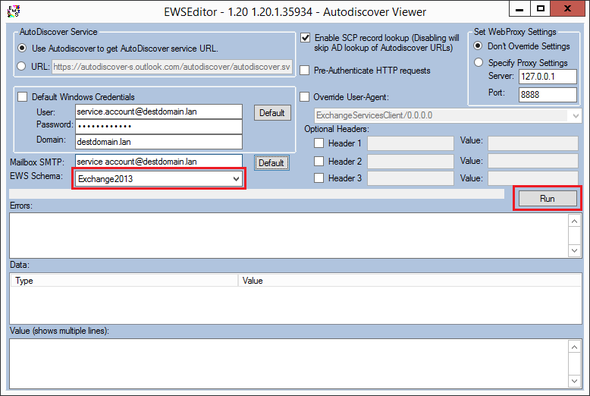
Task: Click the EWSEditor app icon in title bar
Action: coord(13,11)
